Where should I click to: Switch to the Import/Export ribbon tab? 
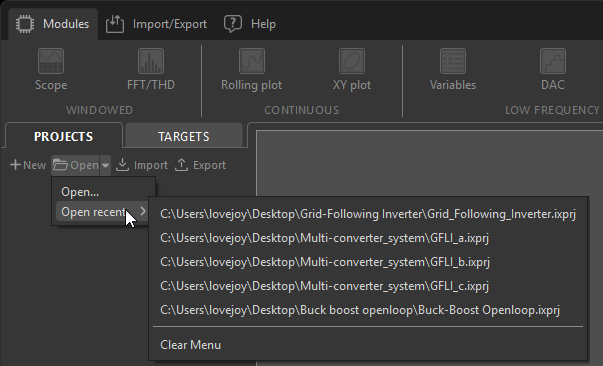[x=157, y=24]
